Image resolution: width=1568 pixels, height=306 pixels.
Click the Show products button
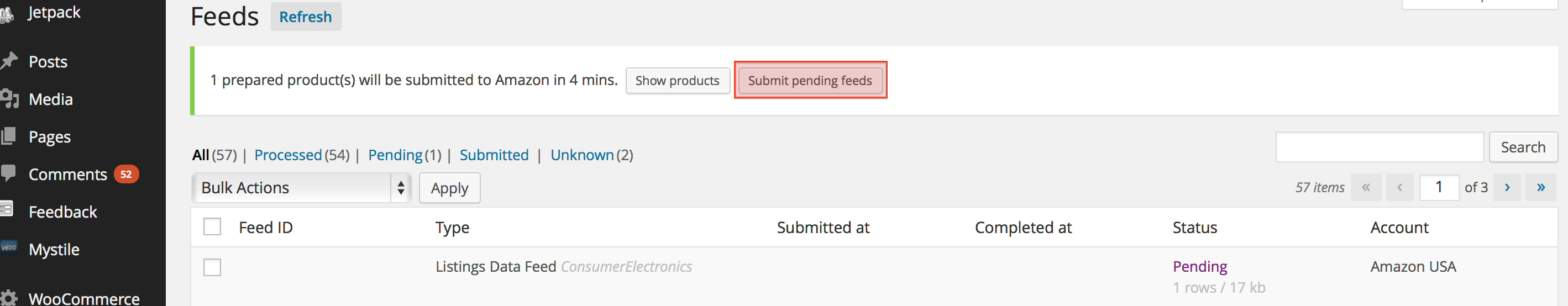pos(678,80)
